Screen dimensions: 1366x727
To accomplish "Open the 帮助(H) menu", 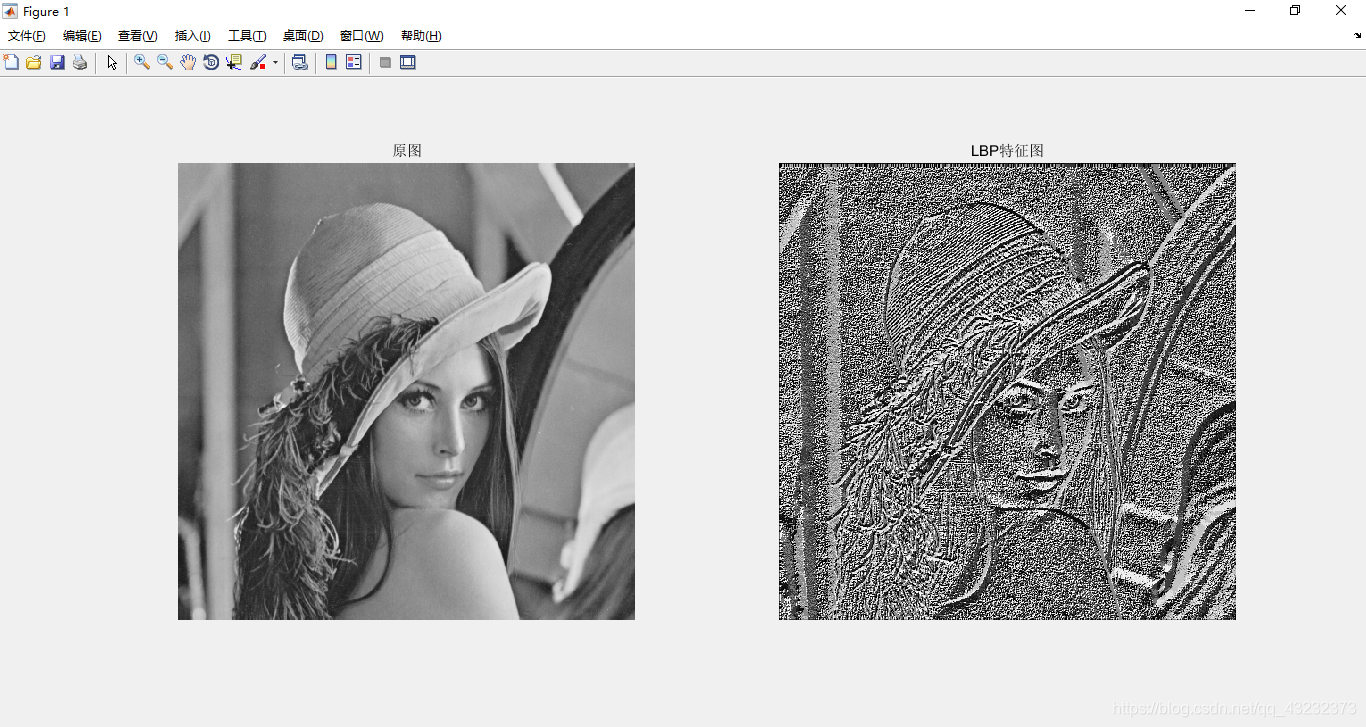I will coord(421,36).
